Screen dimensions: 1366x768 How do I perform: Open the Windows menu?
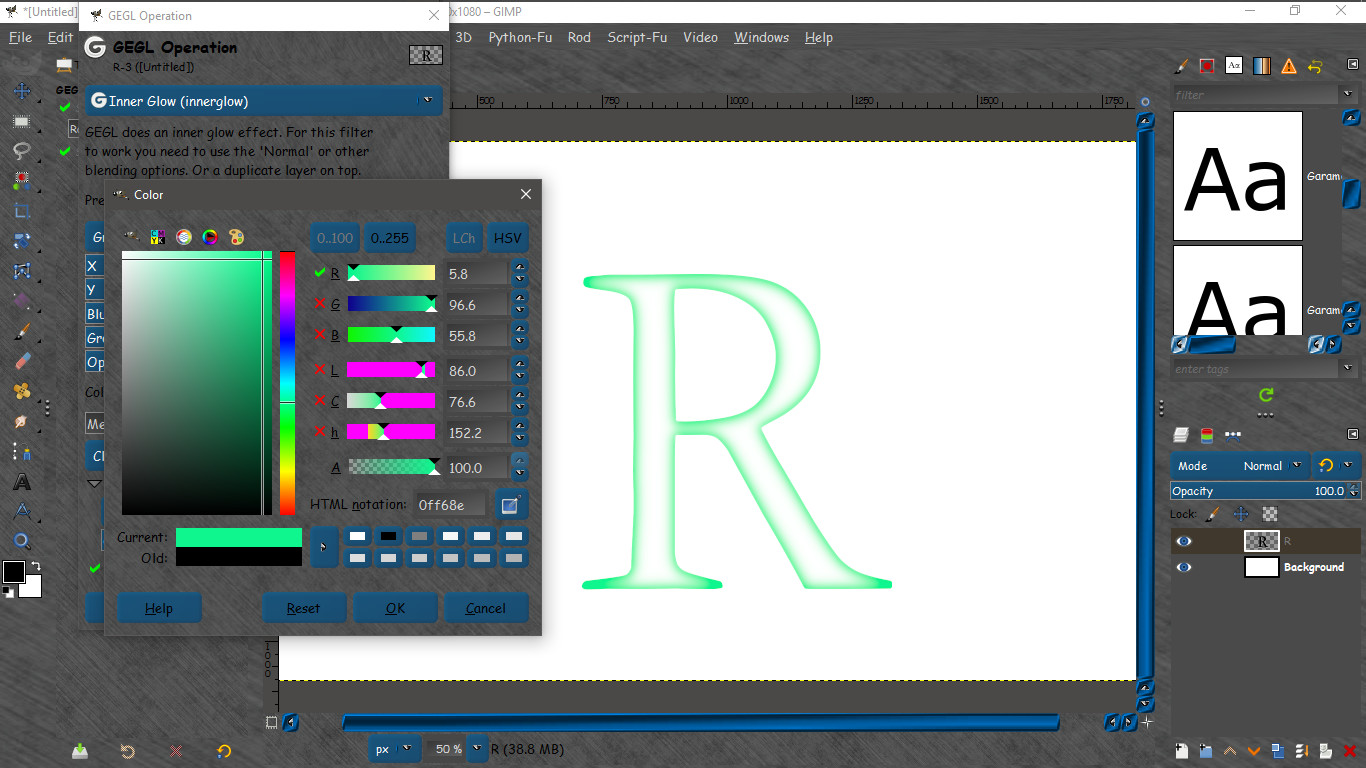[x=761, y=37]
